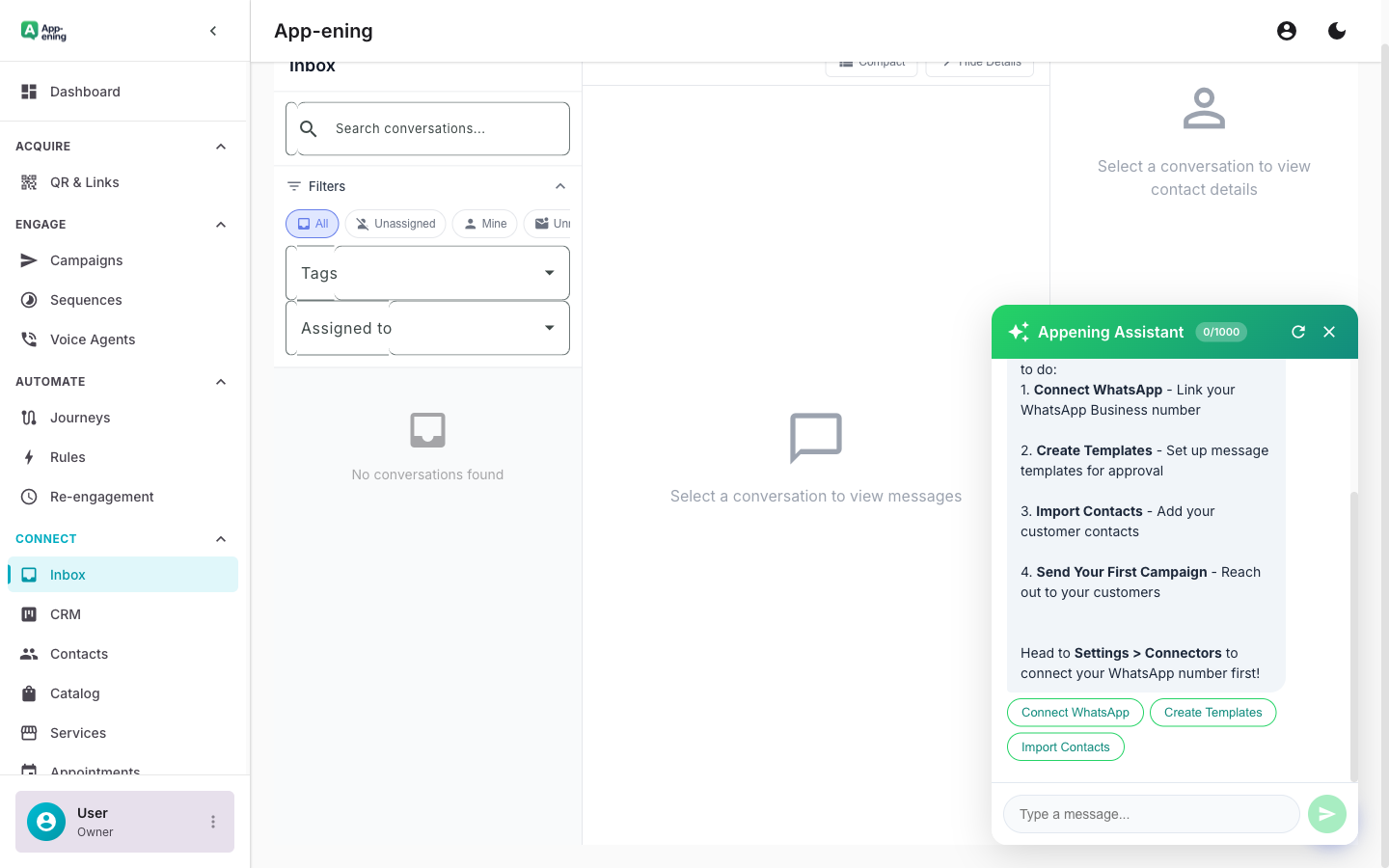
Task: Click the Import Contacts suggestion button
Action: click(1065, 746)
